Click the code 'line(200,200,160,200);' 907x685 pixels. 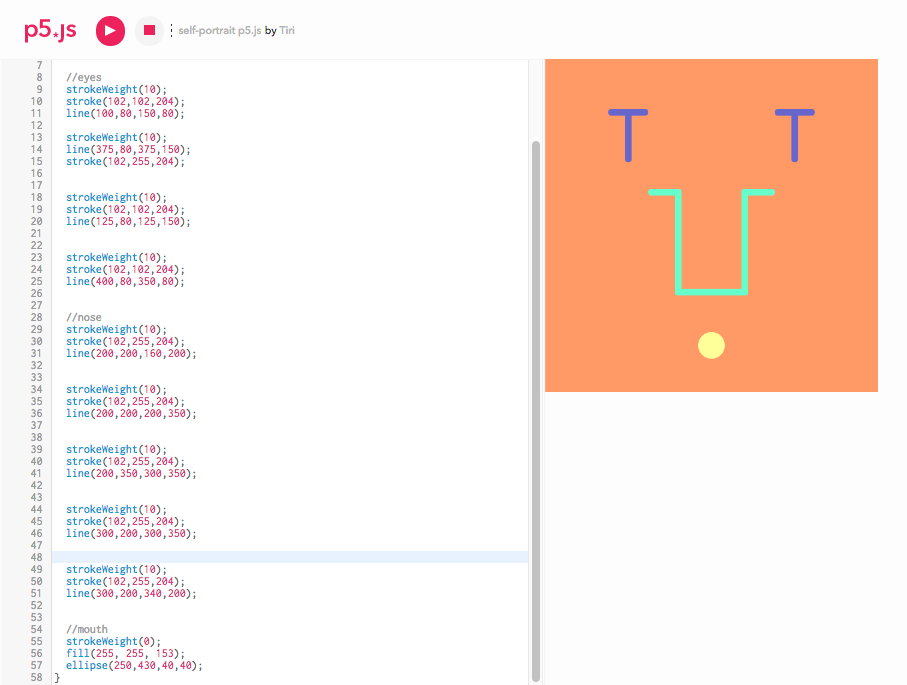131,353
